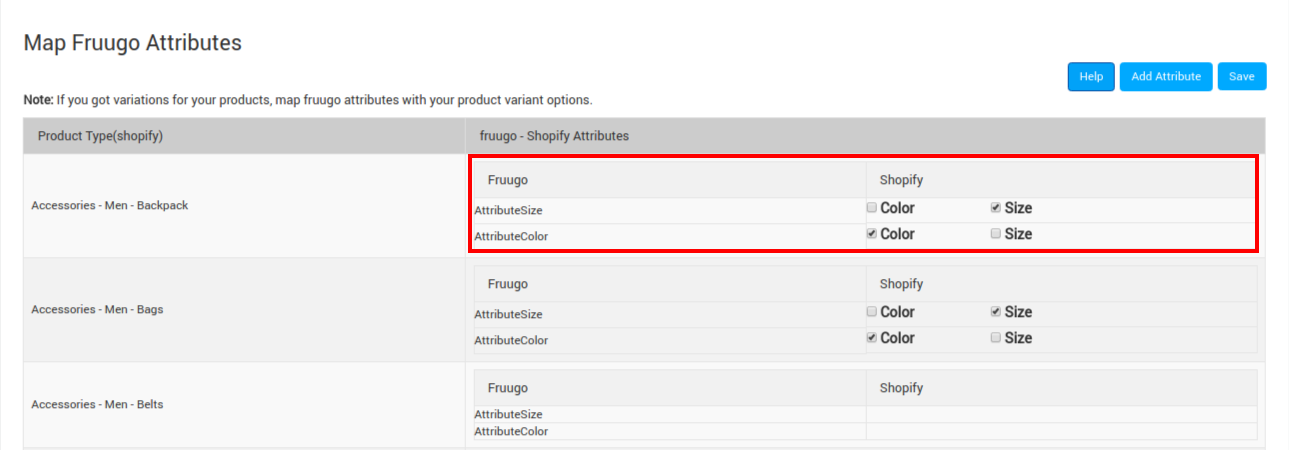Enable Color for Bags AttributeSize
The width and height of the screenshot is (1289, 450).
[x=872, y=312]
